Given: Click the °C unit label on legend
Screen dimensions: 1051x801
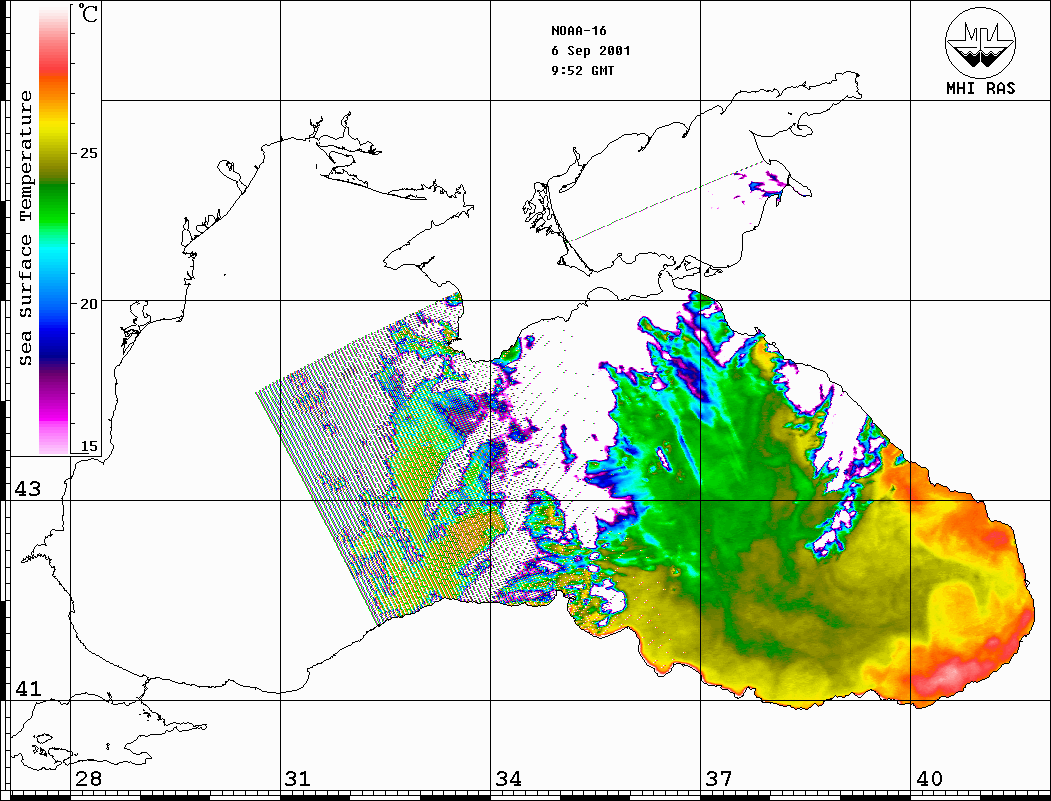Looking at the screenshot, I should tap(88, 13).
